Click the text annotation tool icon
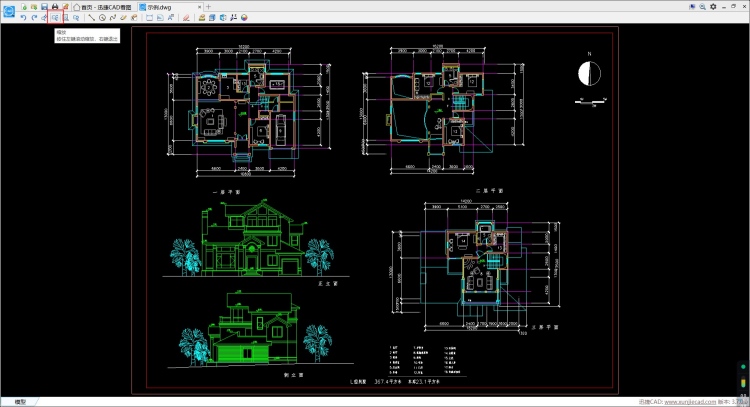 pos(171,18)
